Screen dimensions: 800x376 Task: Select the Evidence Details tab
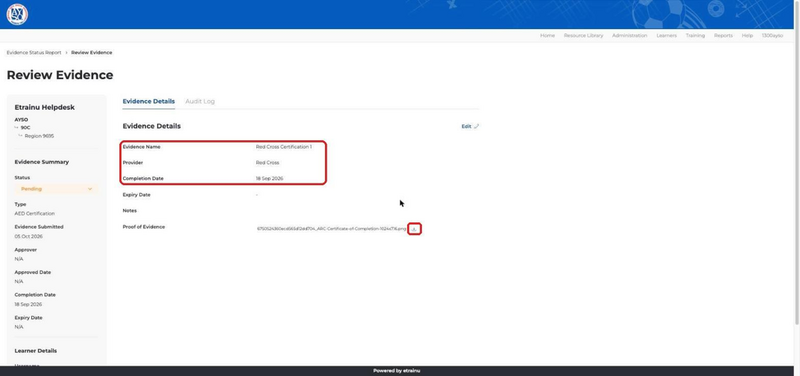(x=148, y=102)
